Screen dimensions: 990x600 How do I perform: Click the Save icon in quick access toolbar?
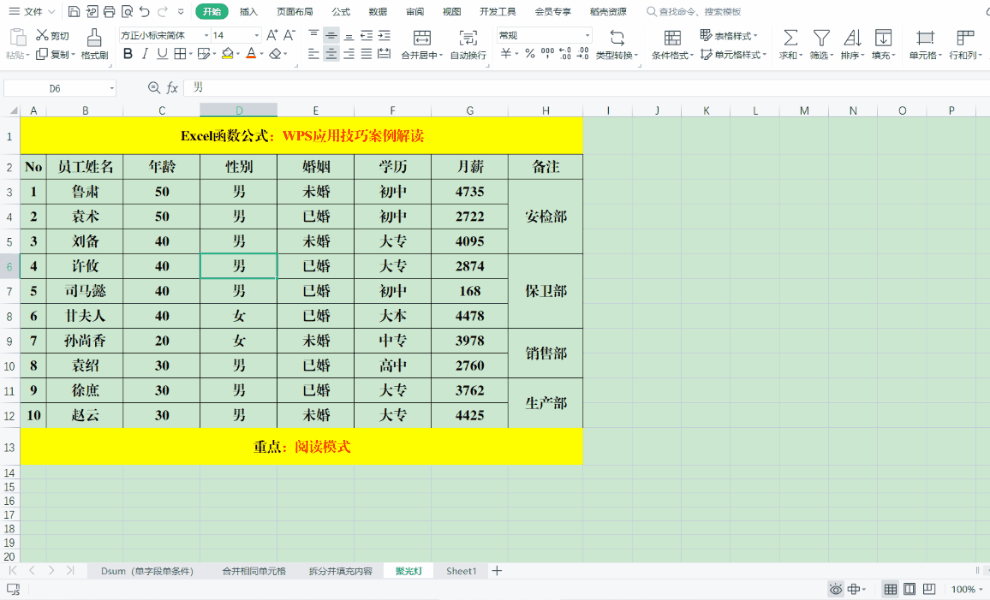(74, 12)
